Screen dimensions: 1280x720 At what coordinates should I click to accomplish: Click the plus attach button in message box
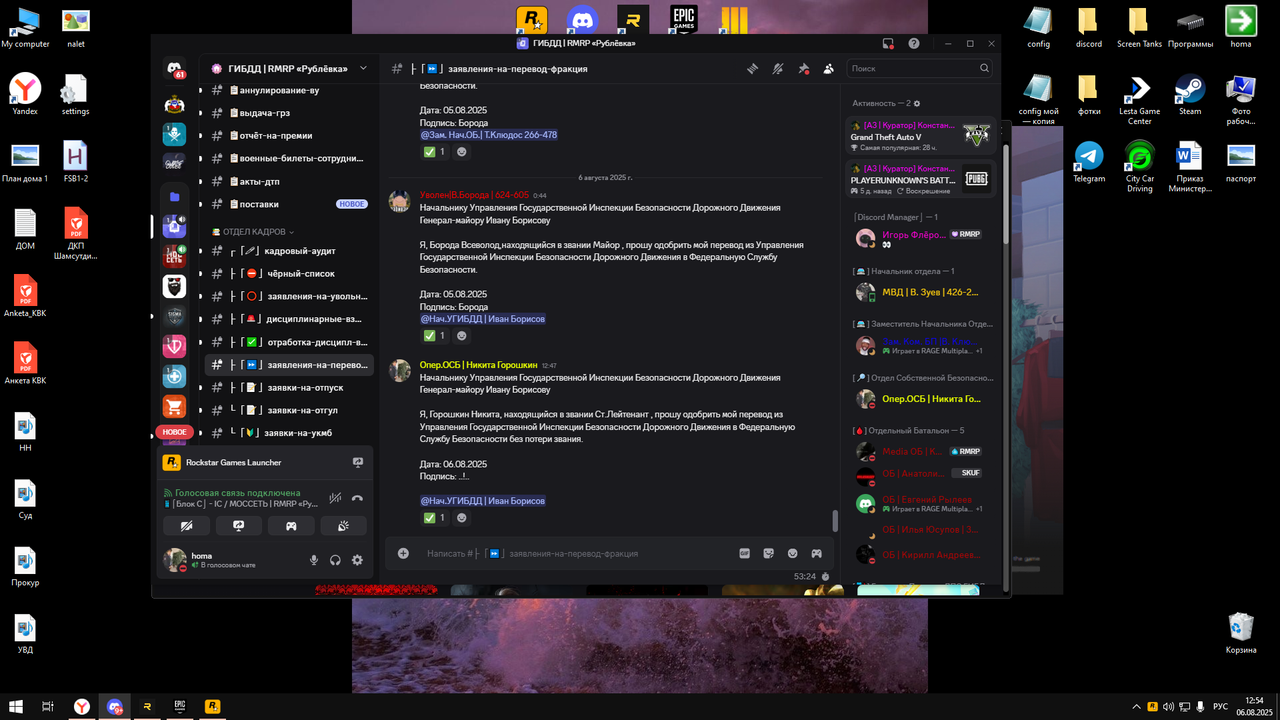click(403, 553)
